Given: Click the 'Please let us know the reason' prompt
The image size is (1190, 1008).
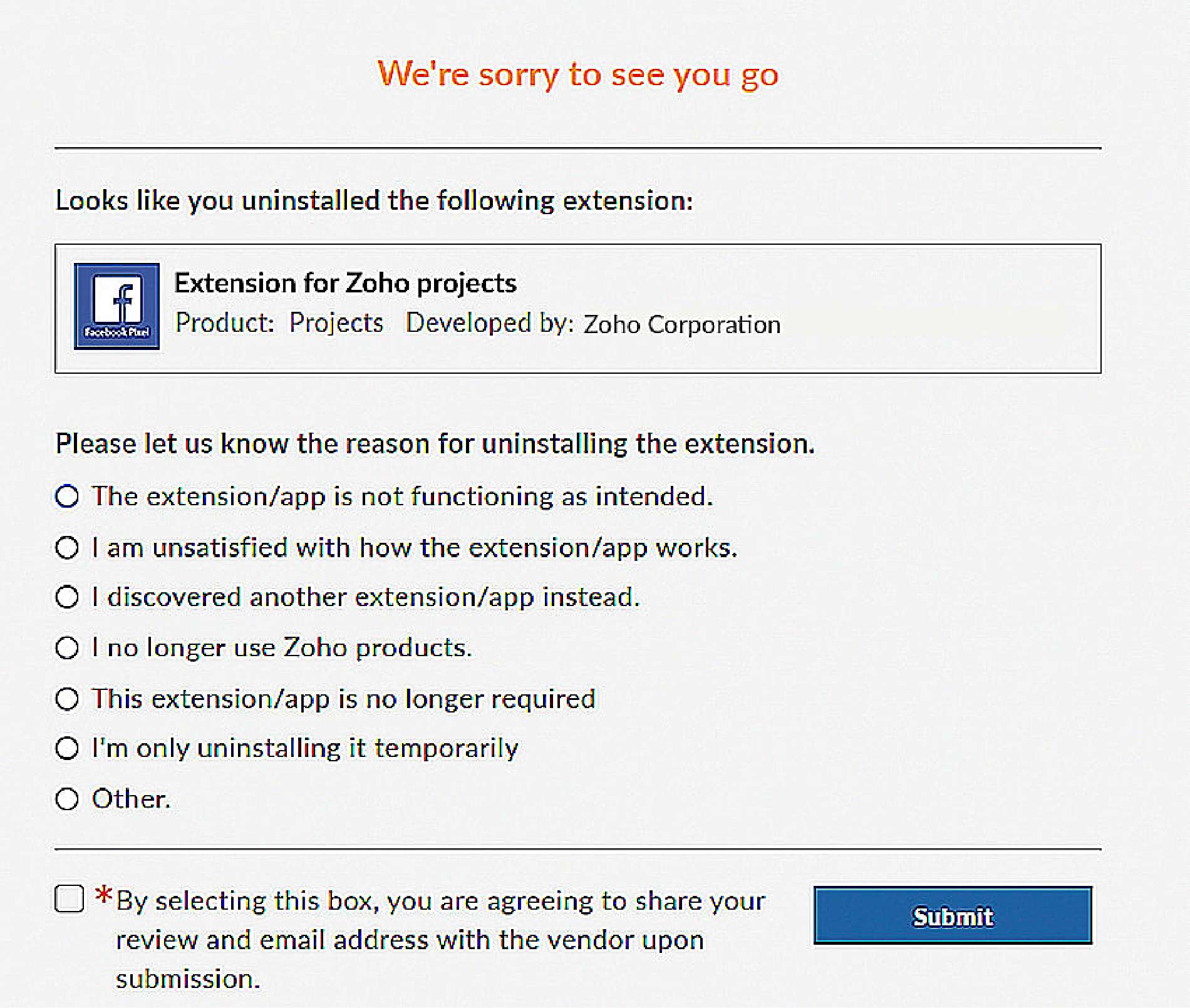Looking at the screenshot, I should pyautogui.click(x=435, y=444).
